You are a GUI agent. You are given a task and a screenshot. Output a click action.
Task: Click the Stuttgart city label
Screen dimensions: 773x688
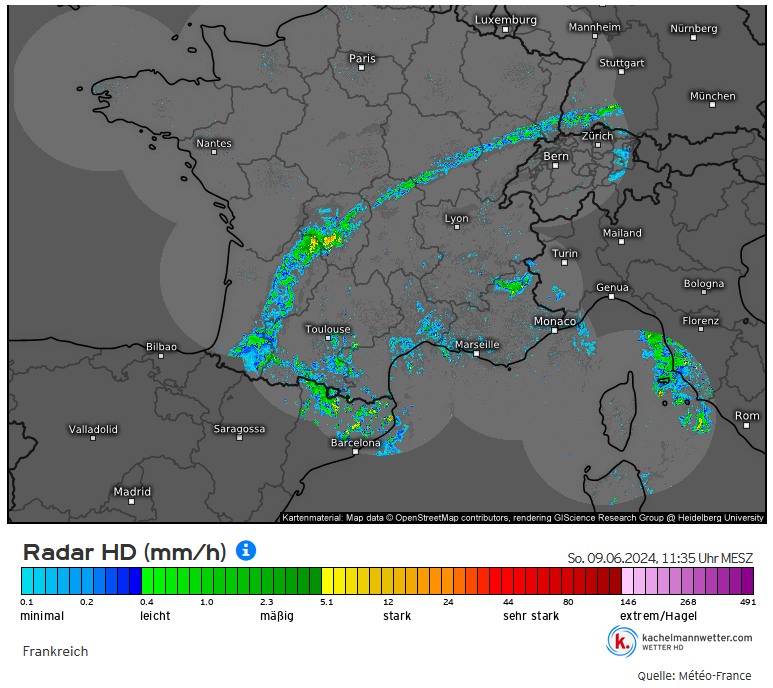(x=622, y=63)
